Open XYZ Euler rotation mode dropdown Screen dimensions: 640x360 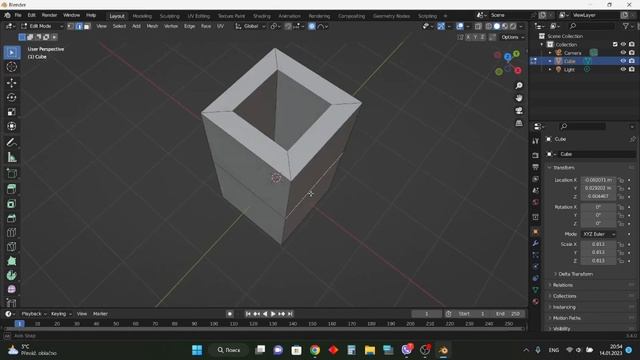pyautogui.click(x=598, y=234)
